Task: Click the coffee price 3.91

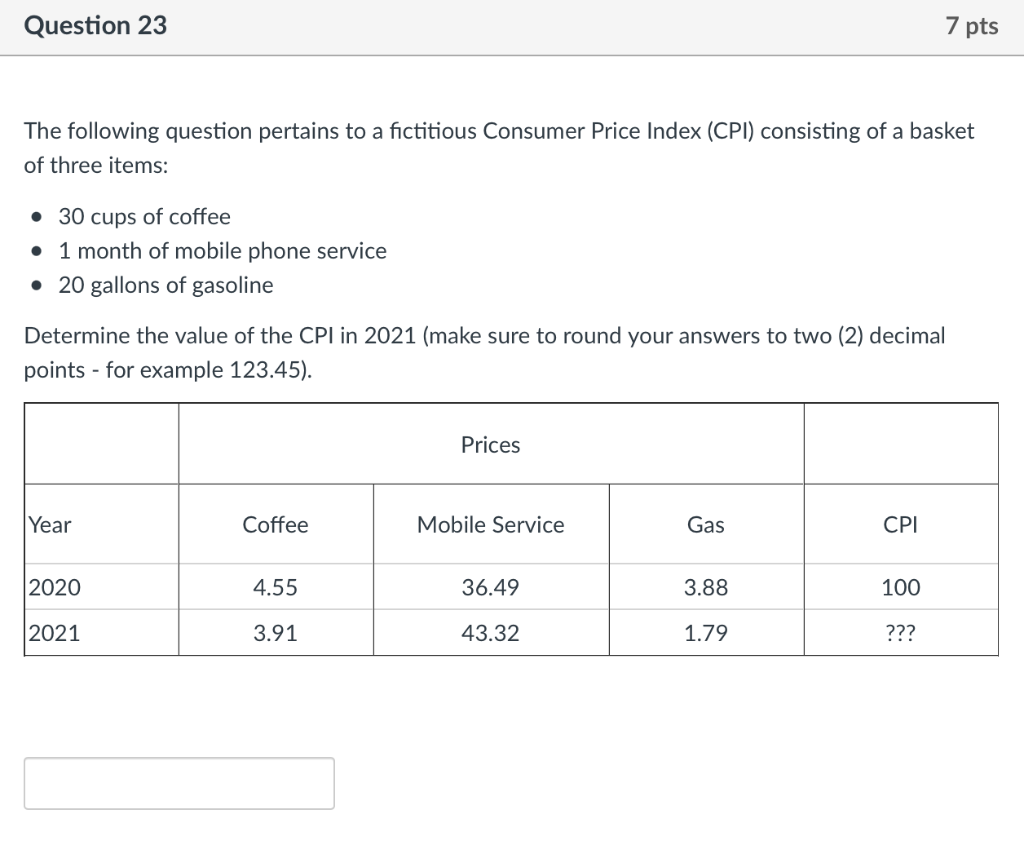Action: 275,632
